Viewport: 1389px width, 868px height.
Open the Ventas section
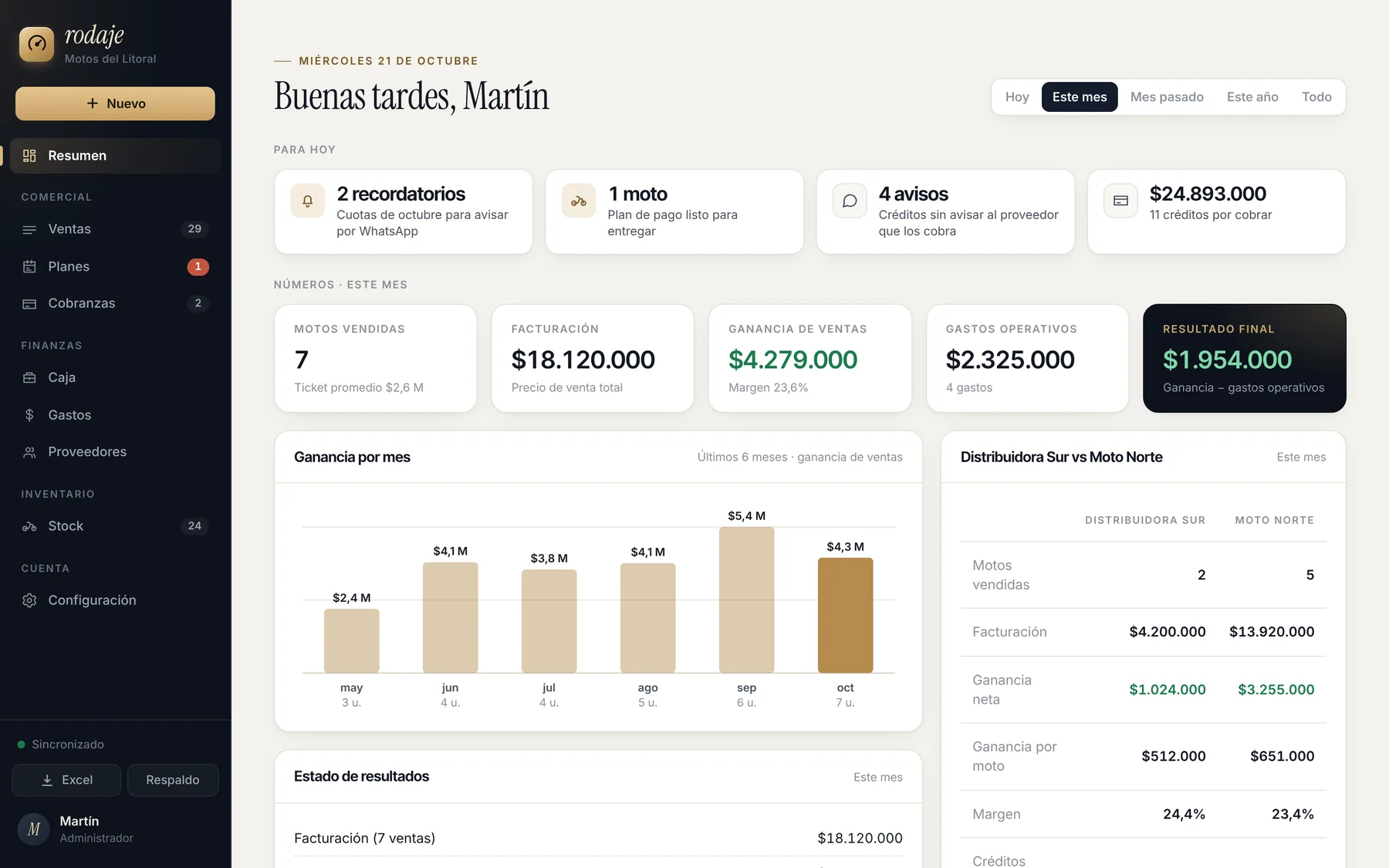(x=115, y=229)
